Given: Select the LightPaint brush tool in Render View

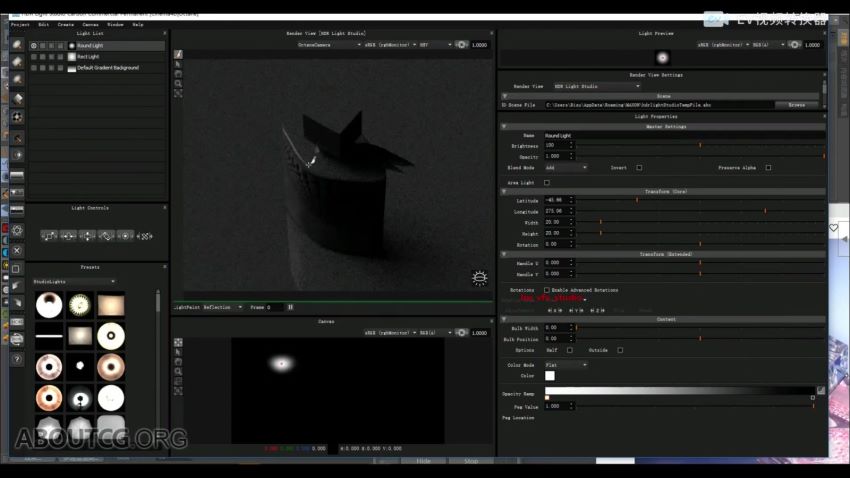Looking at the screenshot, I should [178, 54].
